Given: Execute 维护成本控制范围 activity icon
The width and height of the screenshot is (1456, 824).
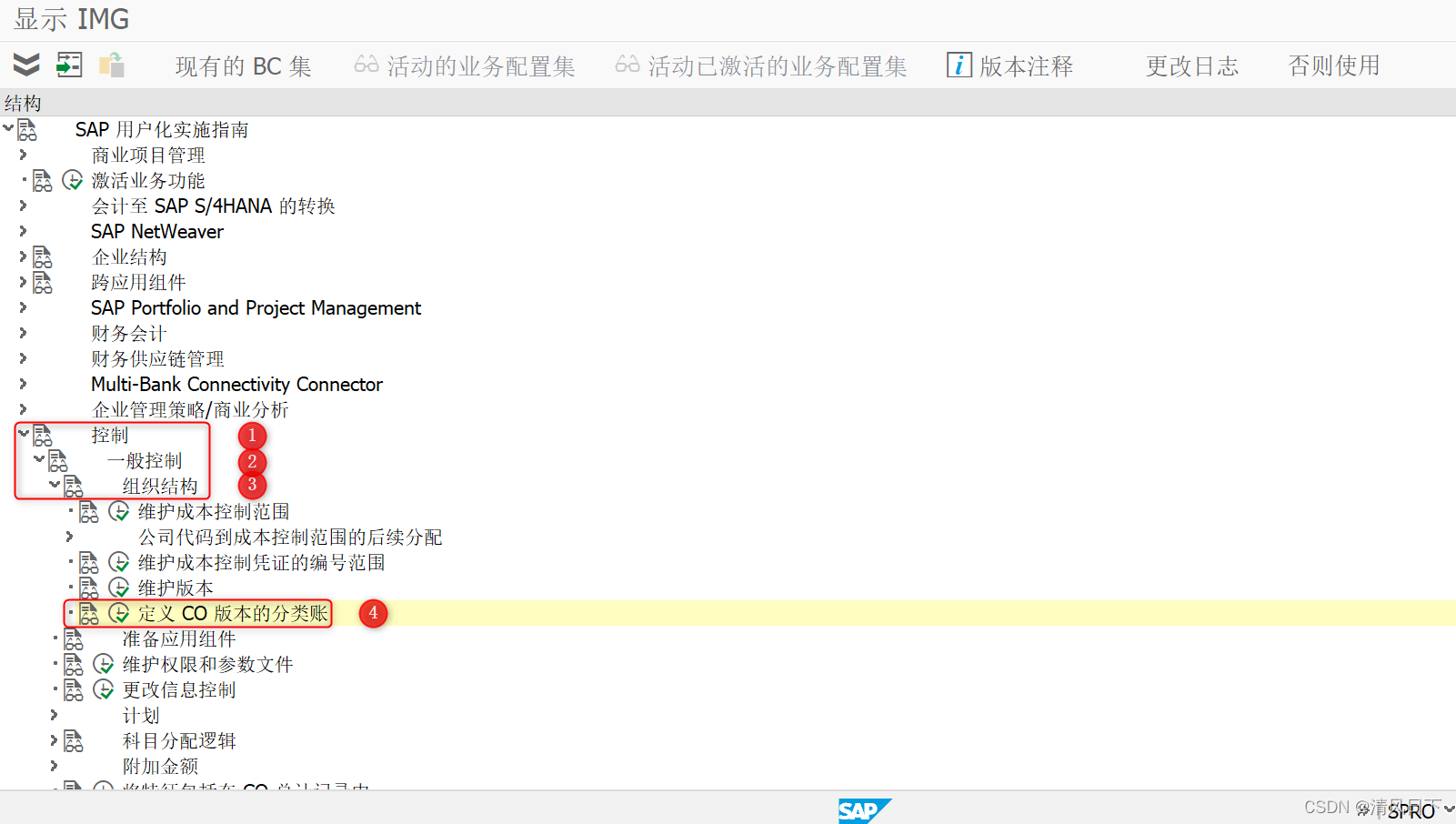Looking at the screenshot, I should coord(119,511).
